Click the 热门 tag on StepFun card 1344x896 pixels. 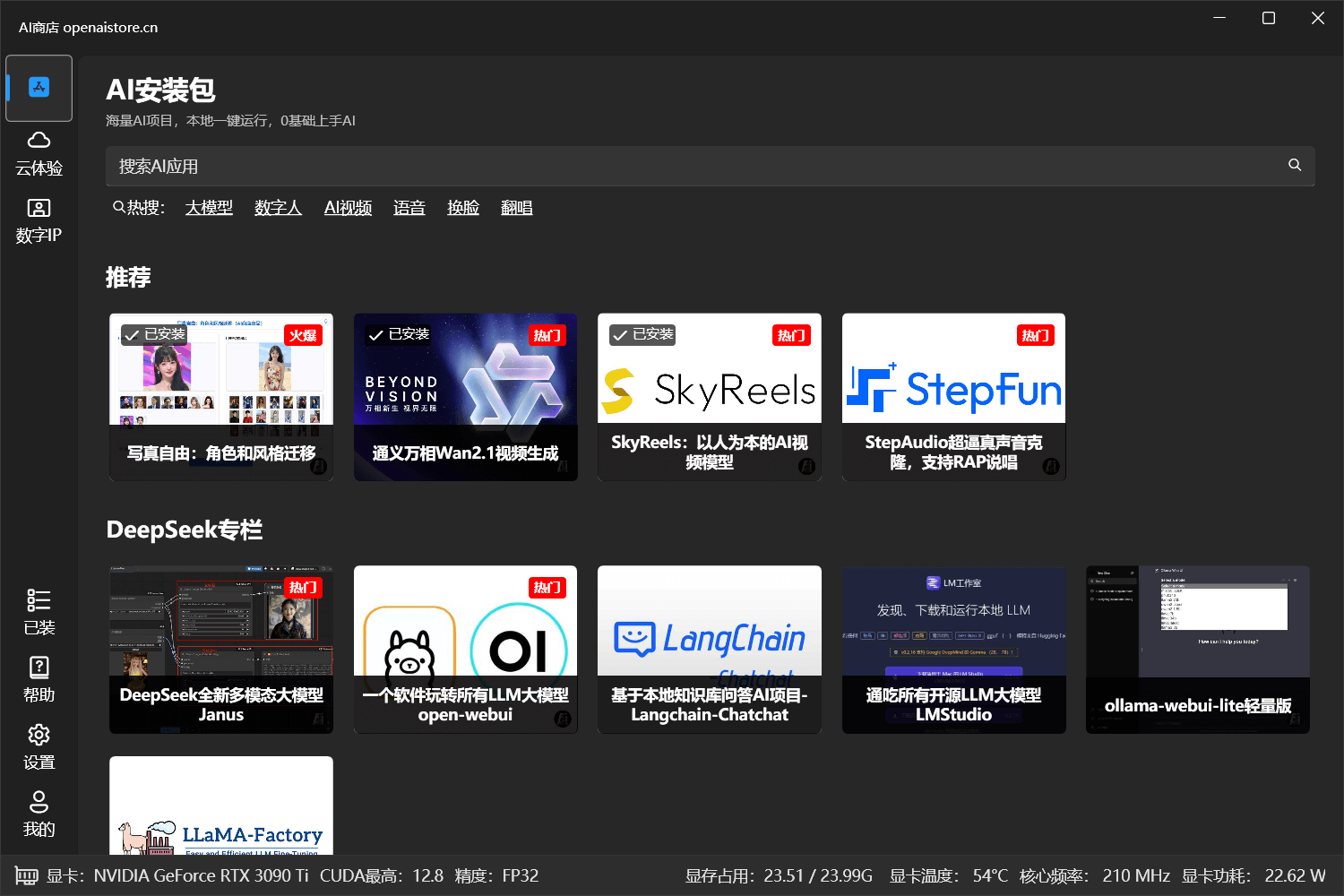(1036, 335)
